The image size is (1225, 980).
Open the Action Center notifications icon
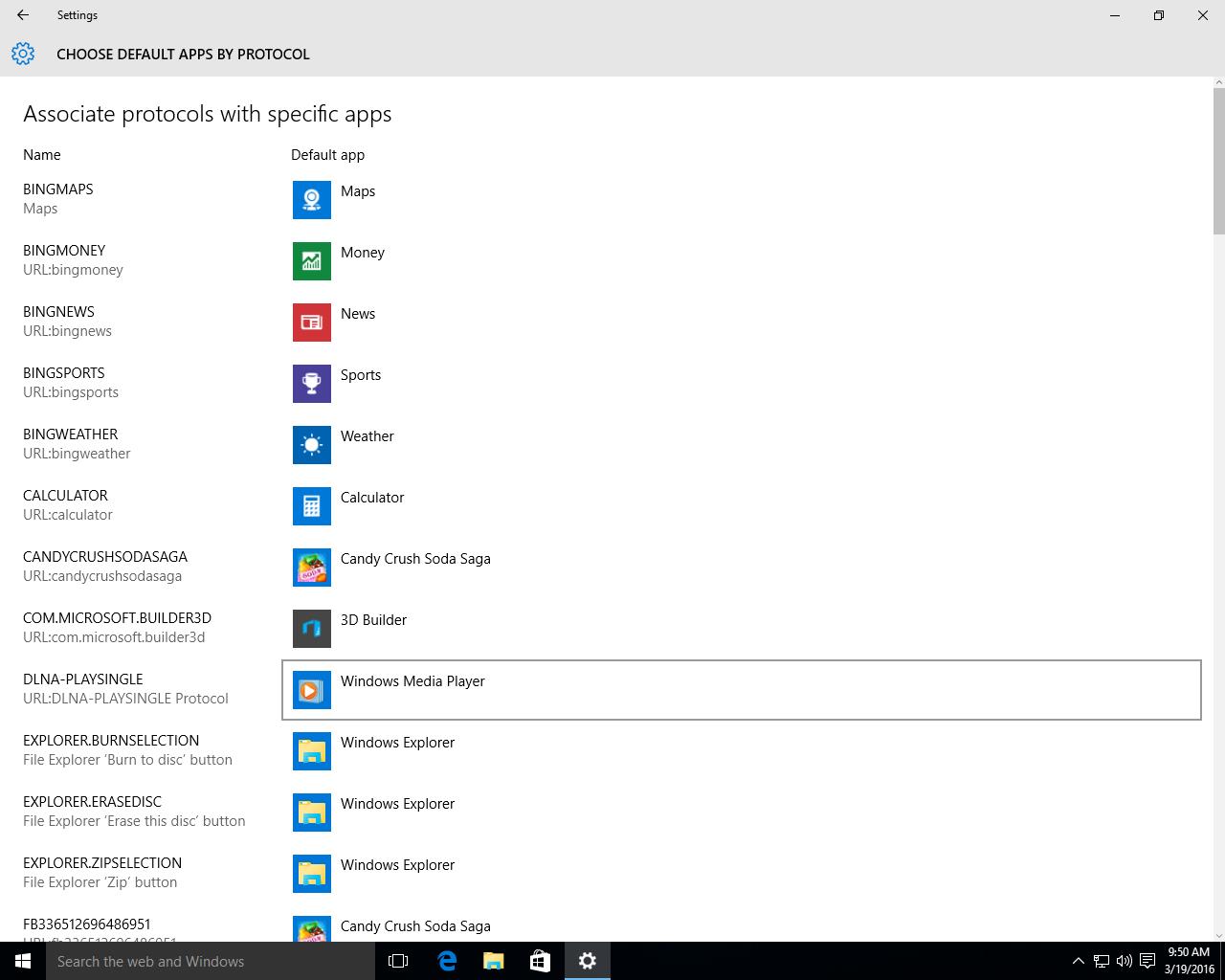coord(1147,961)
